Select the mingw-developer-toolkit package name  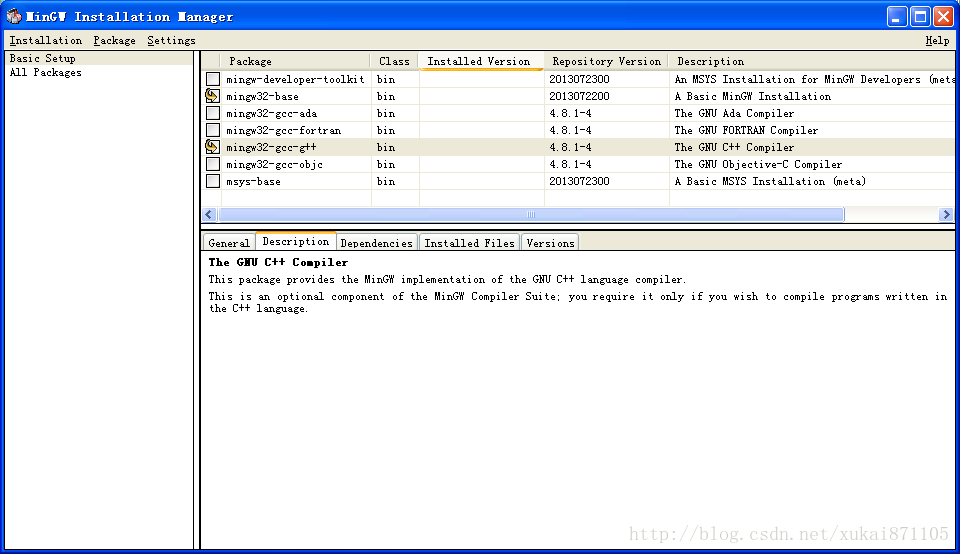[295, 79]
